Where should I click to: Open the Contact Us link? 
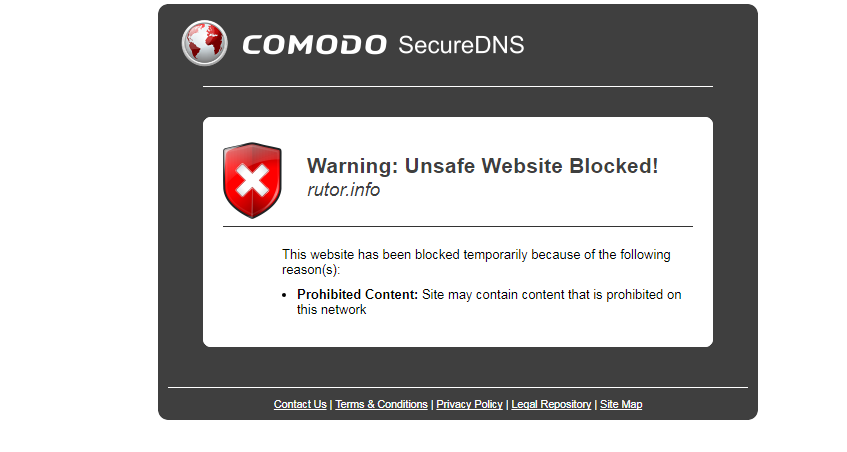click(x=300, y=404)
